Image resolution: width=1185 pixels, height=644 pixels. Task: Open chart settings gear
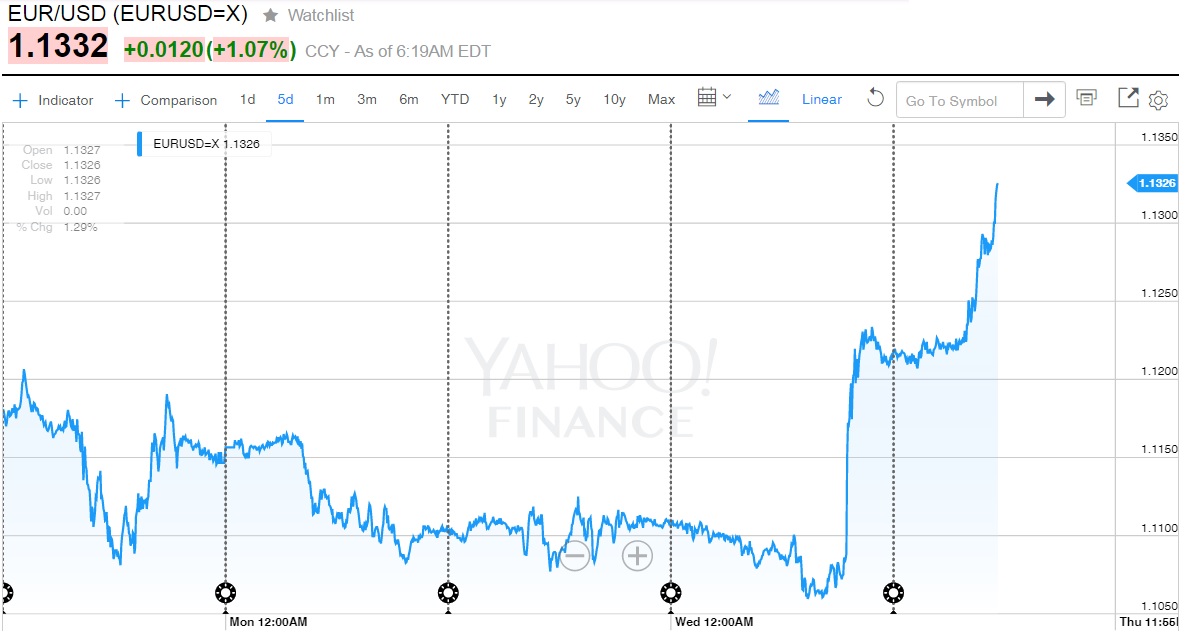(1159, 99)
